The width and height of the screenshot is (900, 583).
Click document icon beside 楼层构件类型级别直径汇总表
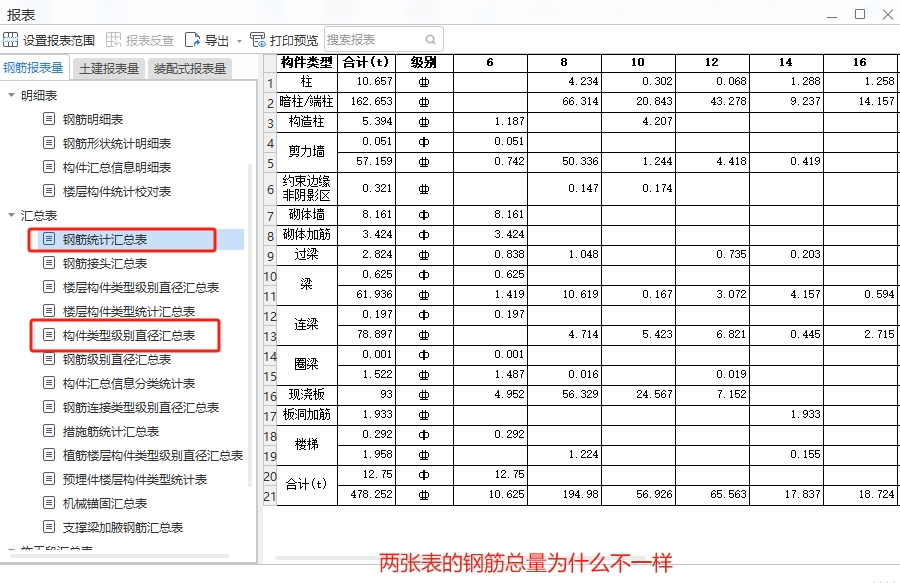(x=49, y=287)
